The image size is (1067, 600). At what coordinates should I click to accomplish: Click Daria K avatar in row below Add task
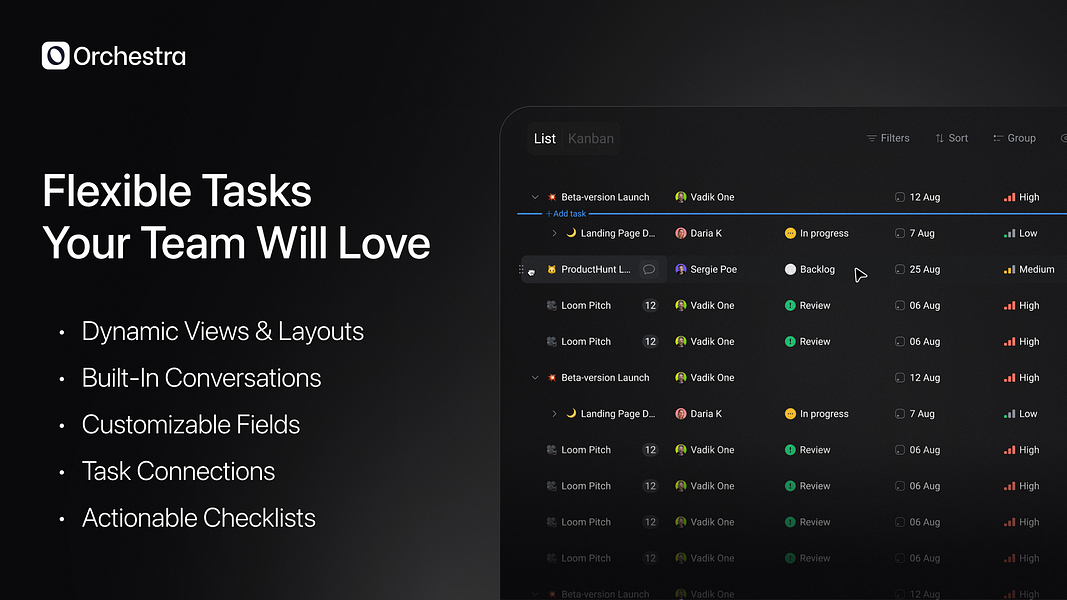click(680, 233)
